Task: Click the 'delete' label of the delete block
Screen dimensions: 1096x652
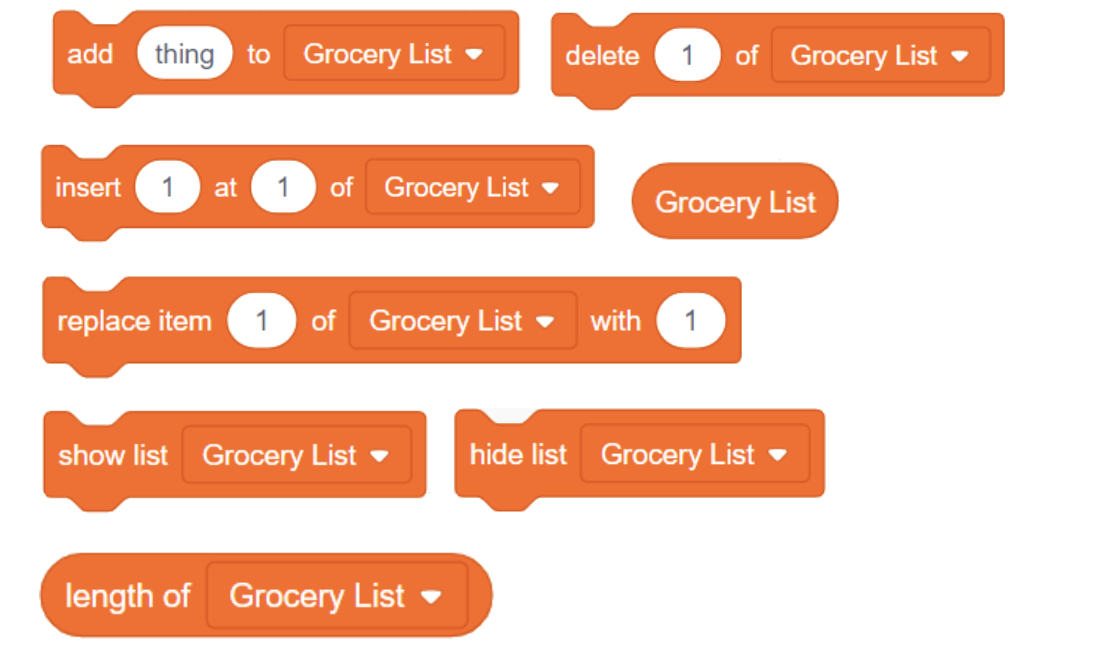Action: pos(602,56)
